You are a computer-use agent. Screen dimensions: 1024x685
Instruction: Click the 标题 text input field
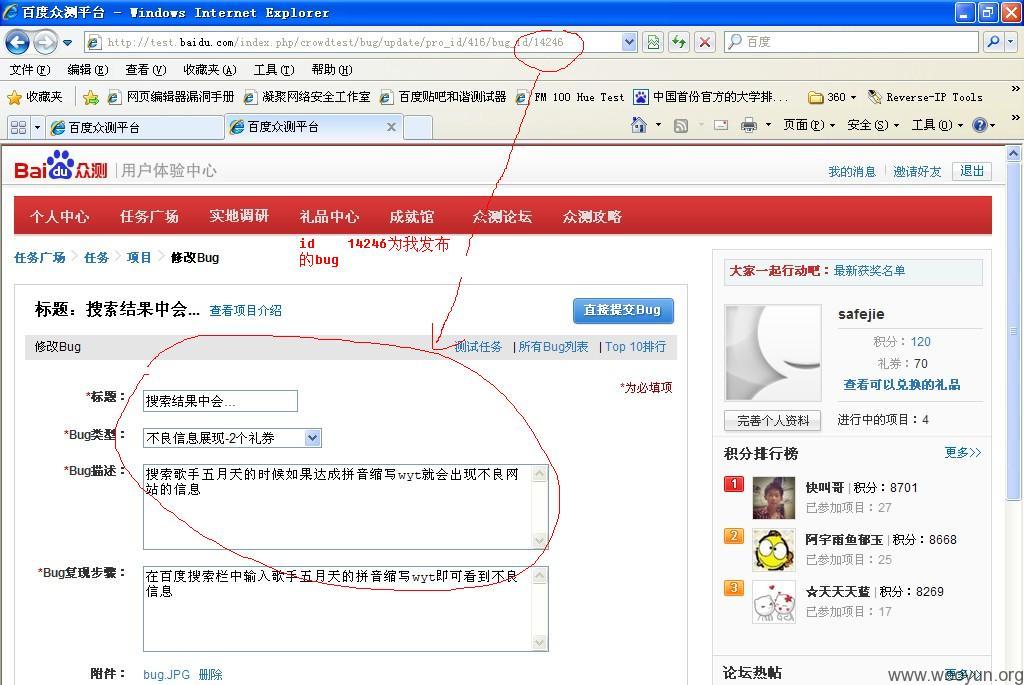[220, 401]
